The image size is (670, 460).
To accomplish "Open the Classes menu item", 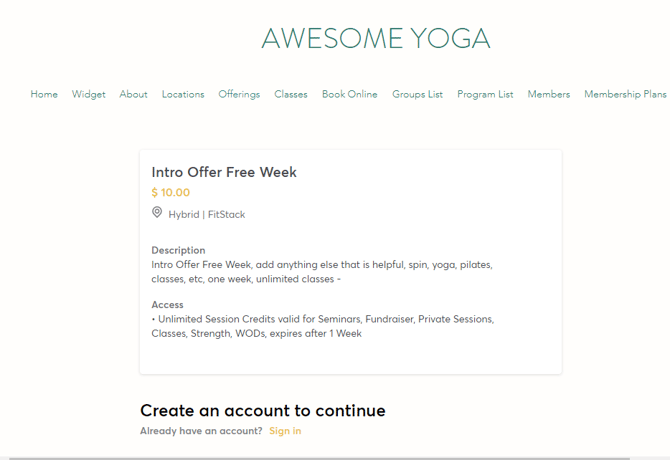I will tap(291, 94).
